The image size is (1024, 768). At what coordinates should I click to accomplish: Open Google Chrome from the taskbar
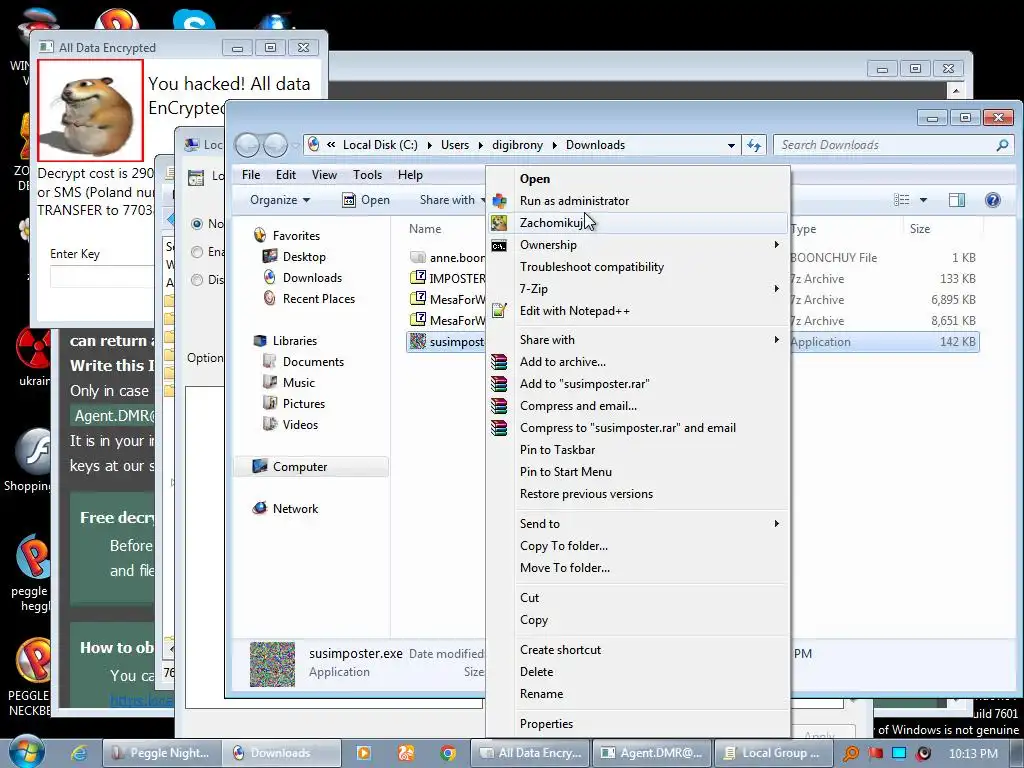(x=448, y=753)
